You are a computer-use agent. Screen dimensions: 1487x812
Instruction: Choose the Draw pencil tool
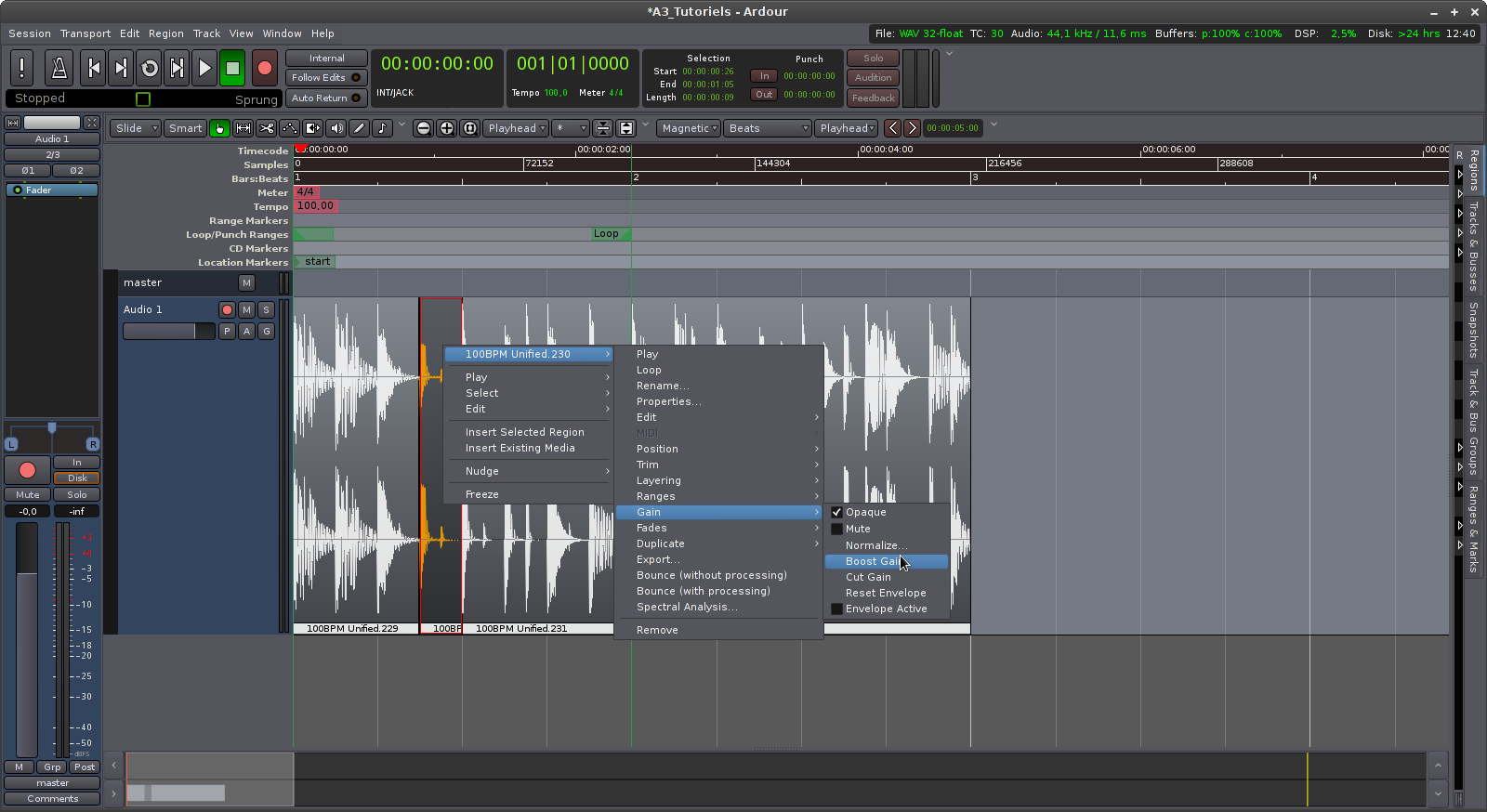[359, 128]
